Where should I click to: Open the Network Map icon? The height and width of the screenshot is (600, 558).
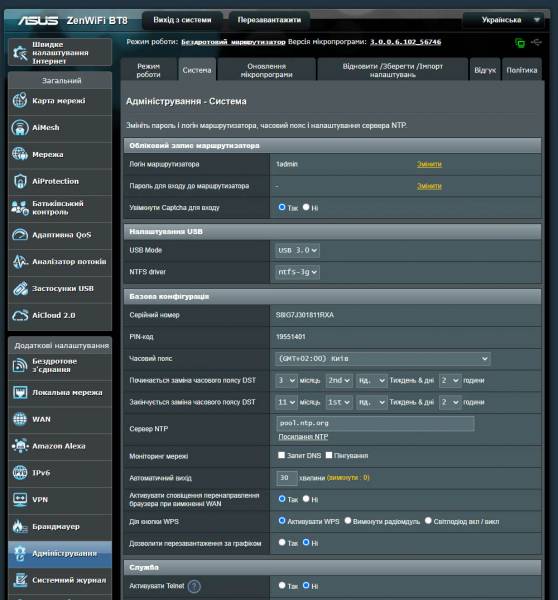pos(20,101)
